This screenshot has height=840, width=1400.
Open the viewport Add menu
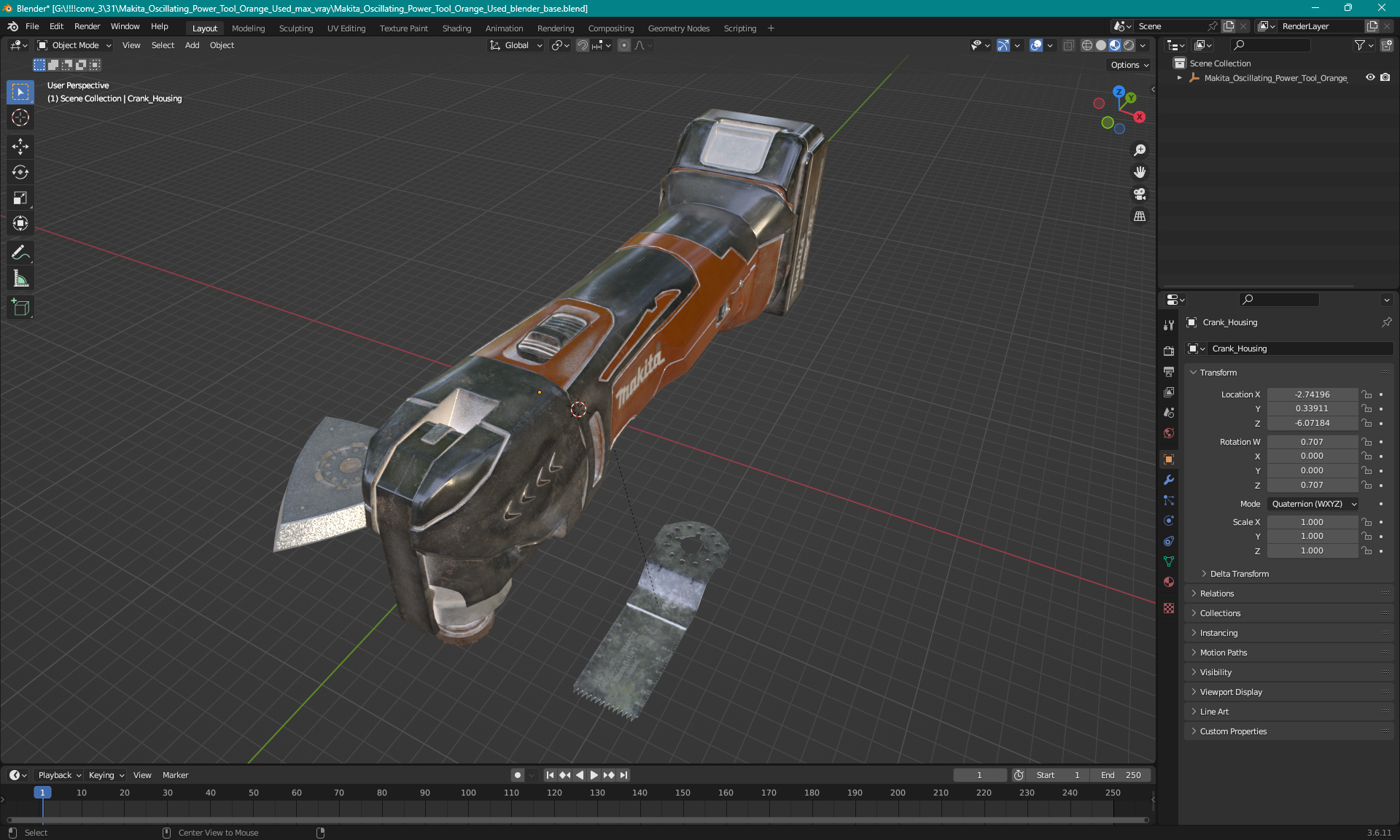point(192,45)
